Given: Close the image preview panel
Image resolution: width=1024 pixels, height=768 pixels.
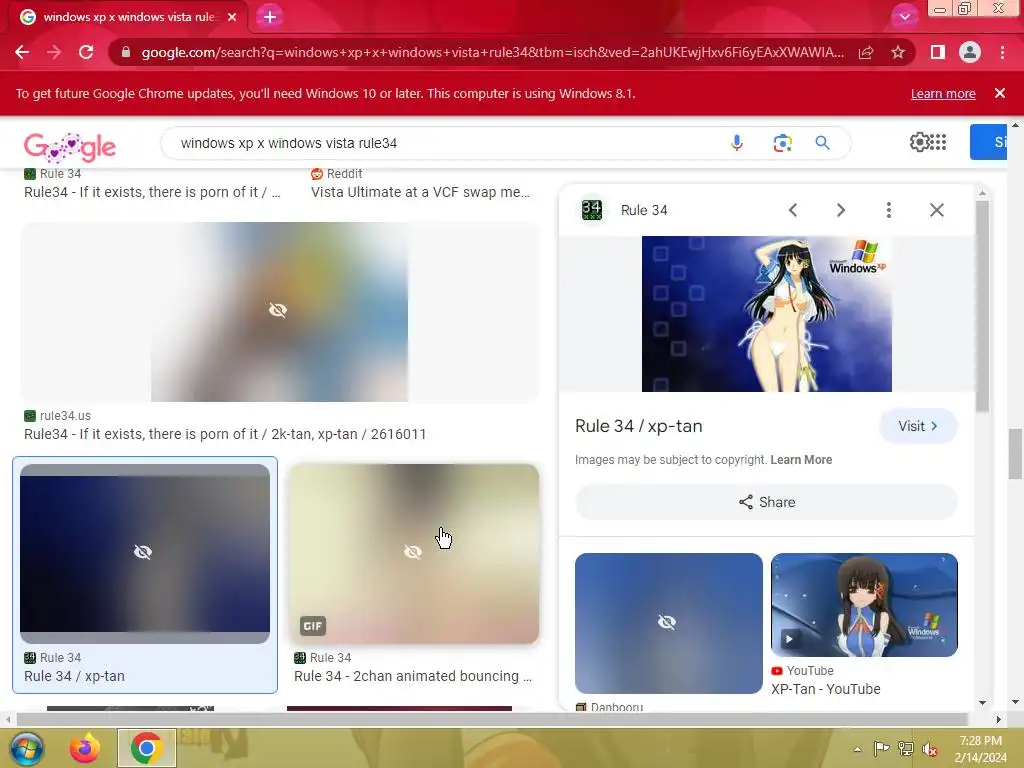Looking at the screenshot, I should 936,210.
